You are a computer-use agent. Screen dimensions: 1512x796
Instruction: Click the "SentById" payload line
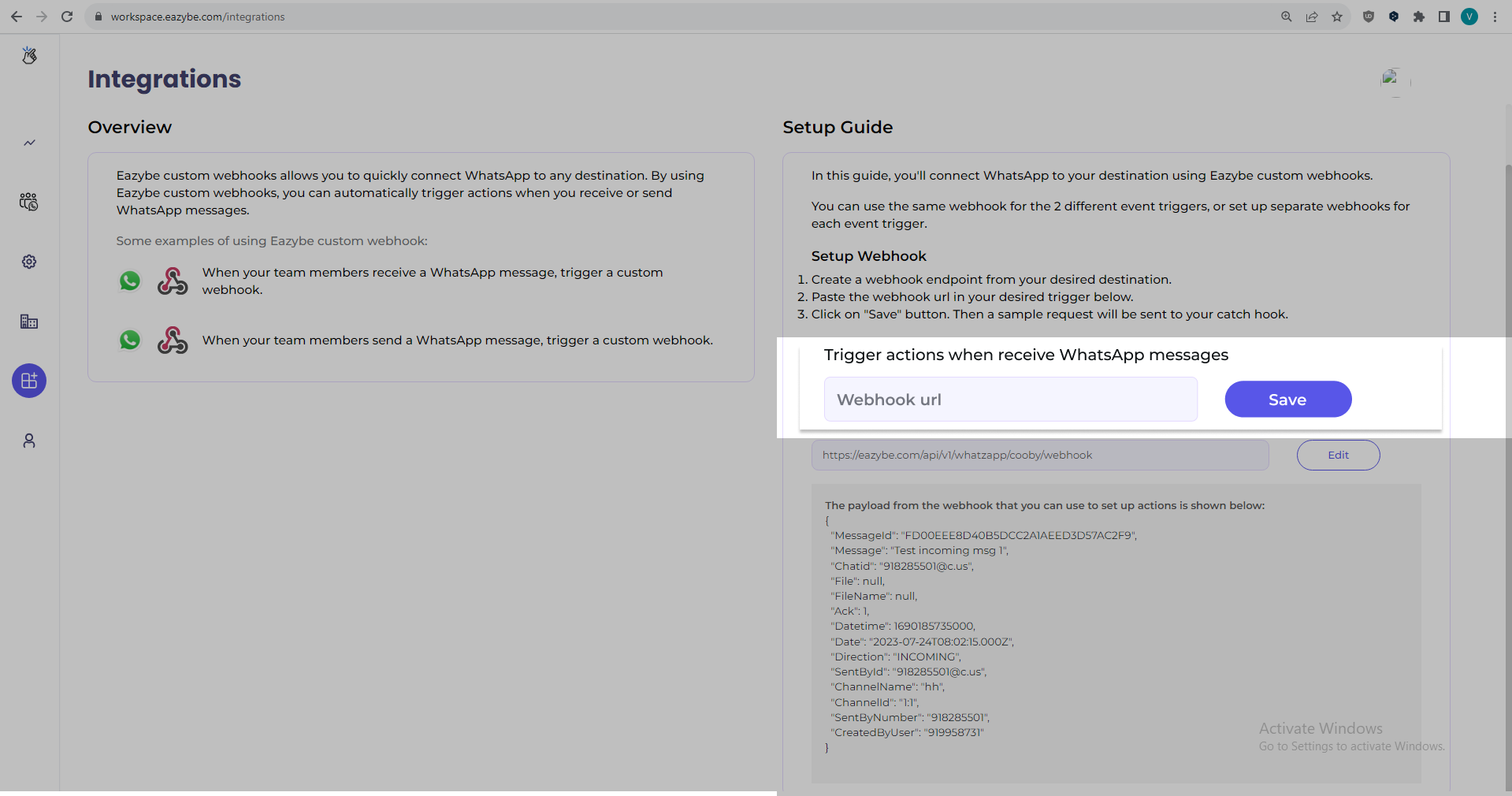pos(908,671)
